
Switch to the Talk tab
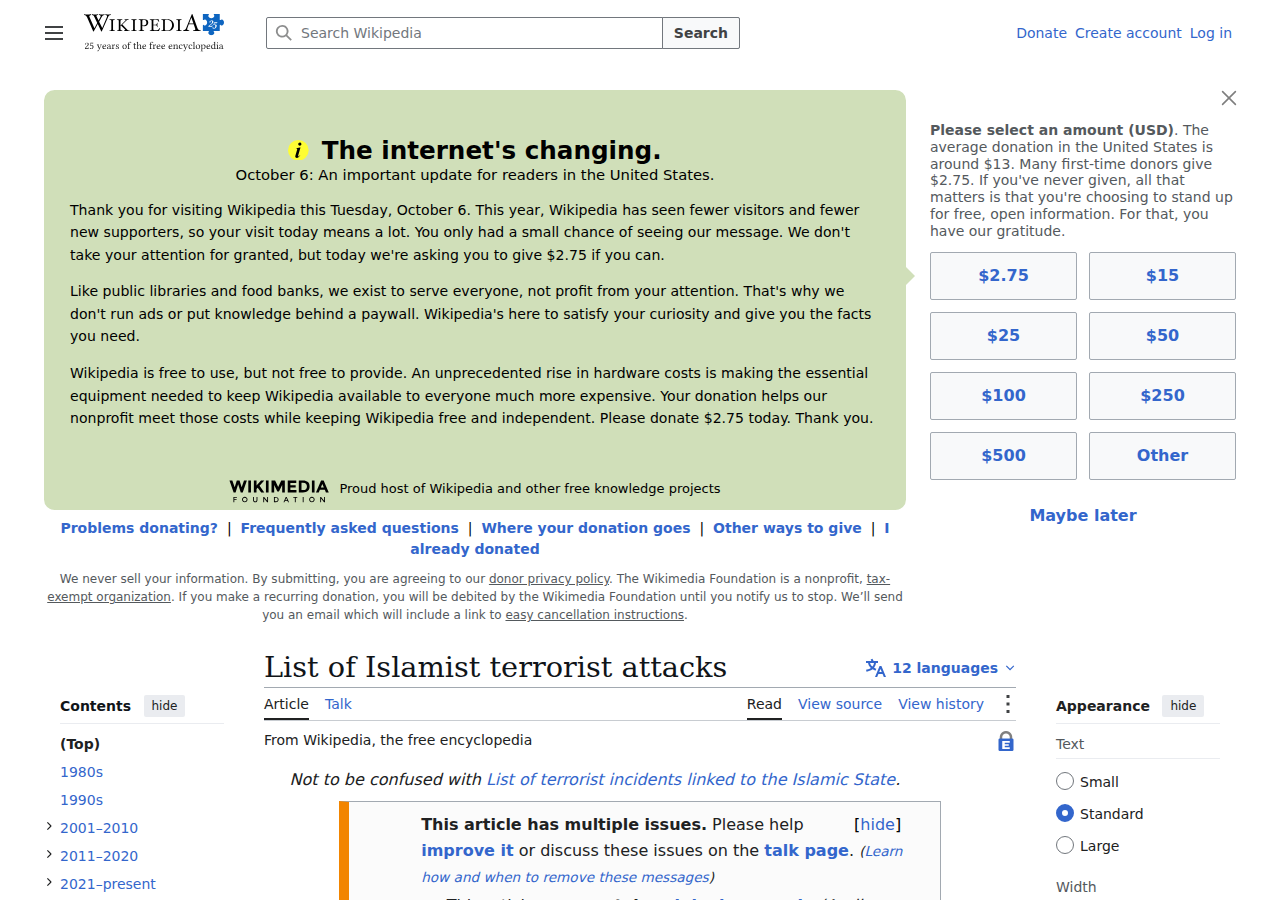point(338,704)
